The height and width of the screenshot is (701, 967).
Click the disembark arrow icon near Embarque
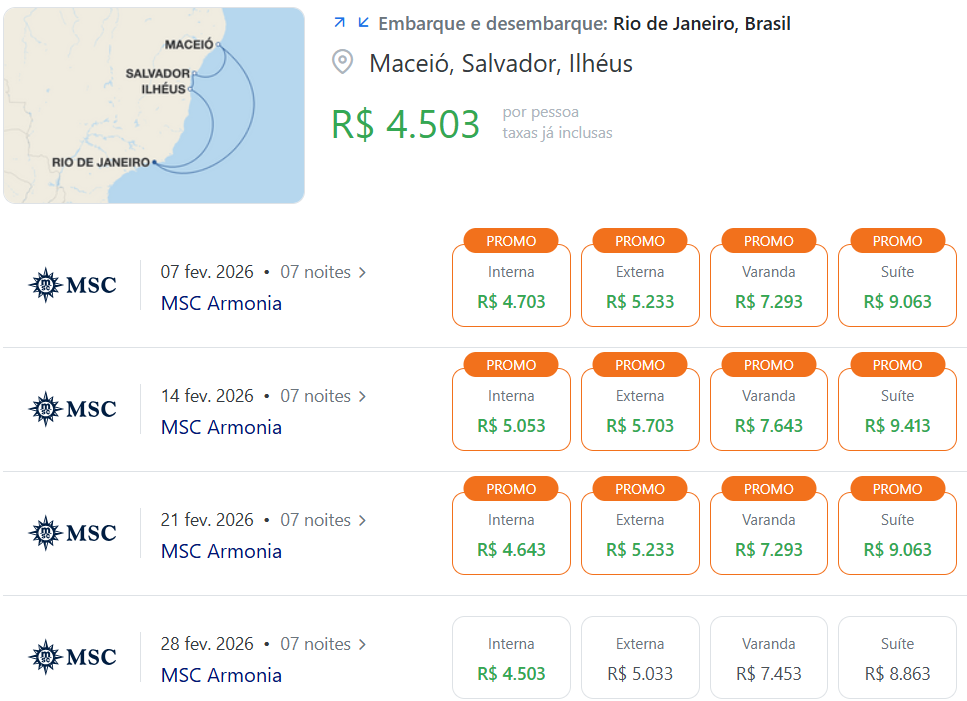363,23
